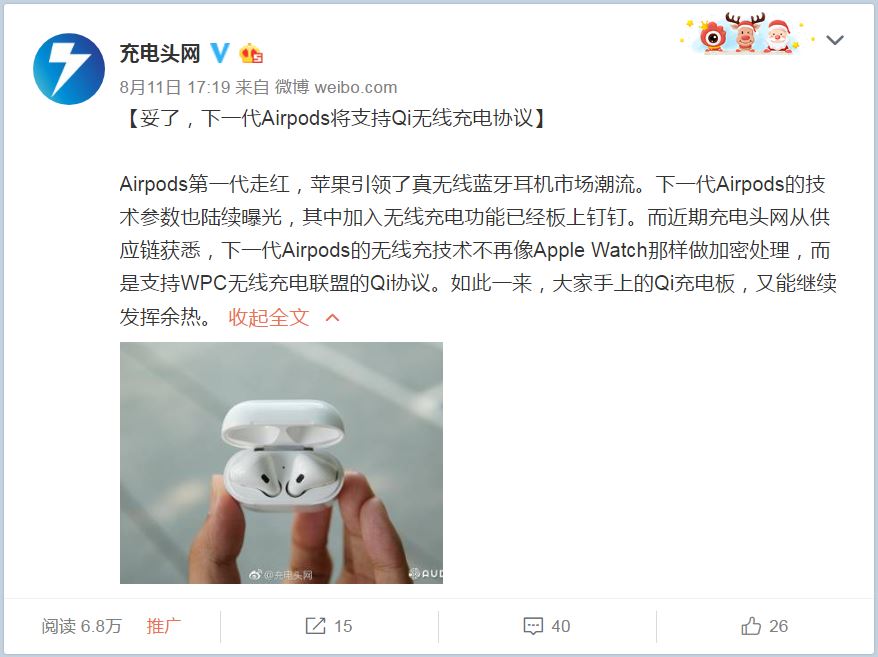Click the thumbs-up like icon
Screen dimensions: 878x657
[x=751, y=626]
